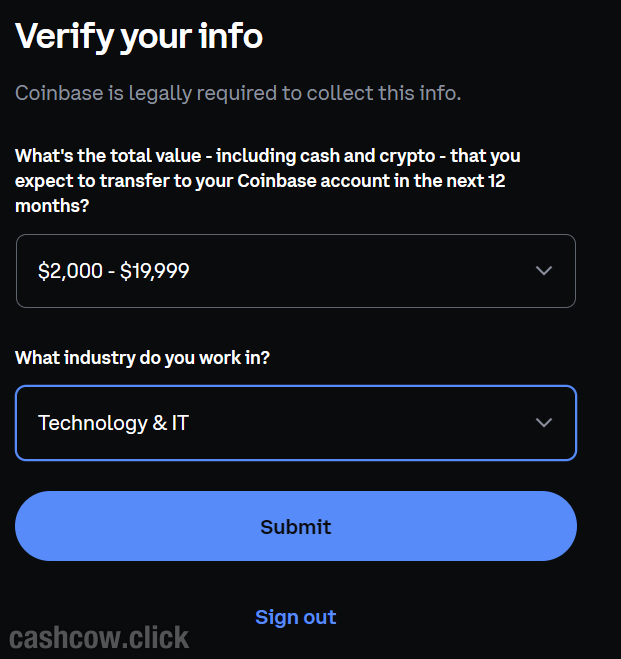Image resolution: width=621 pixels, height=659 pixels.
Task: Click the word "Submit" on the button
Action: tap(295, 527)
